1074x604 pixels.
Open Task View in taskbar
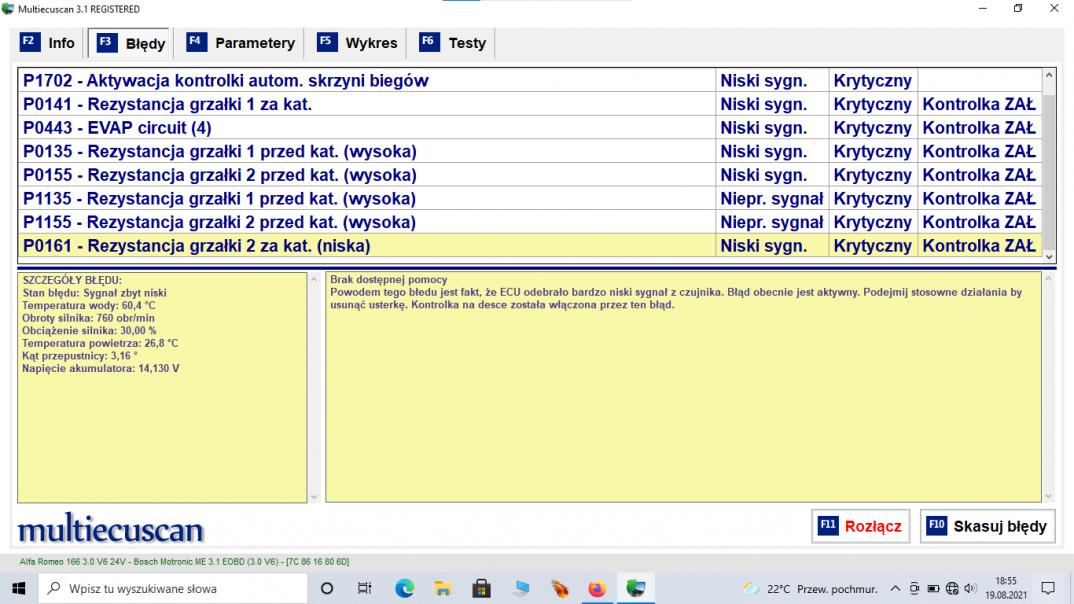tap(365, 589)
